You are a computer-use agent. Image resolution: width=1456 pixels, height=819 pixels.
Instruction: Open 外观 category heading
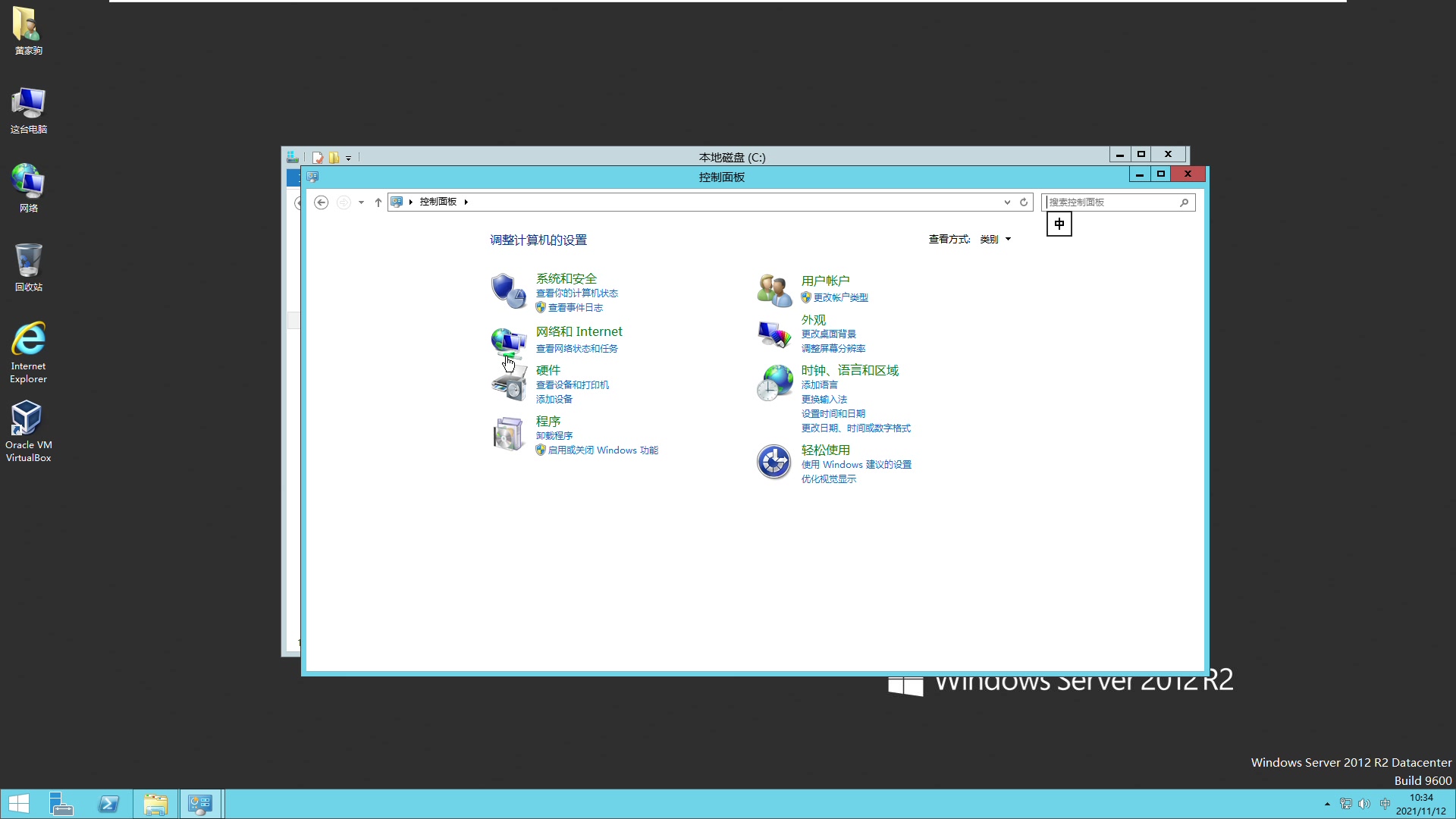click(813, 320)
